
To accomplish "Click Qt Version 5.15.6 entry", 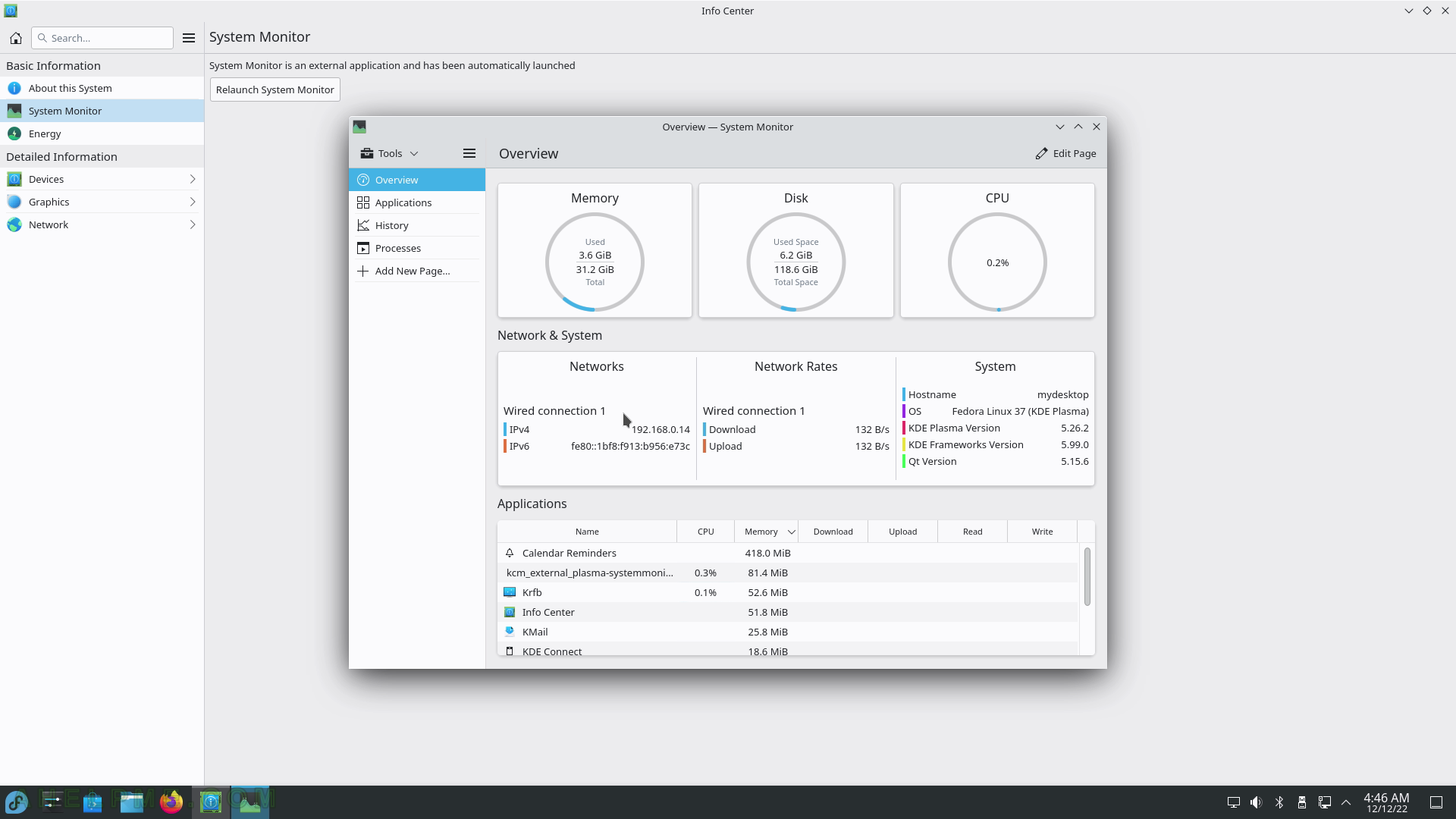I will (996, 461).
